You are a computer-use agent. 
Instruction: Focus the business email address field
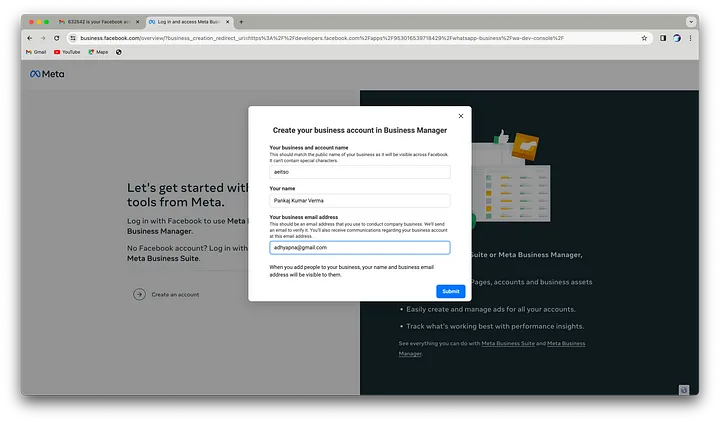click(360, 248)
